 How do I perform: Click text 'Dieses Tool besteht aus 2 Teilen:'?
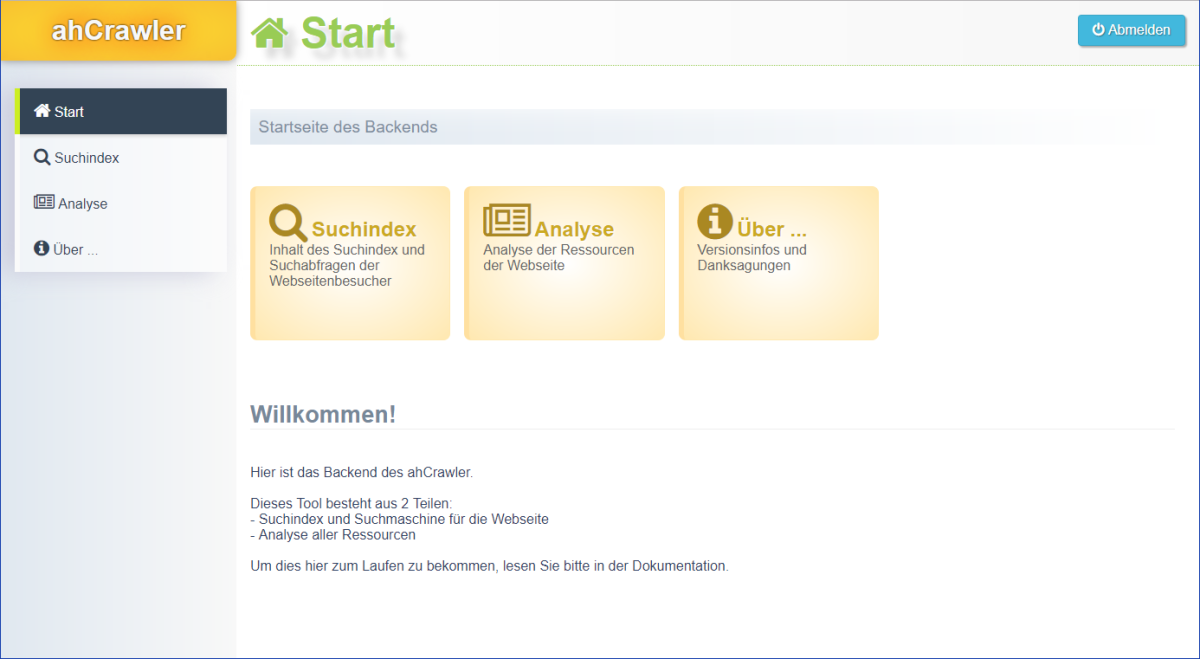click(351, 503)
